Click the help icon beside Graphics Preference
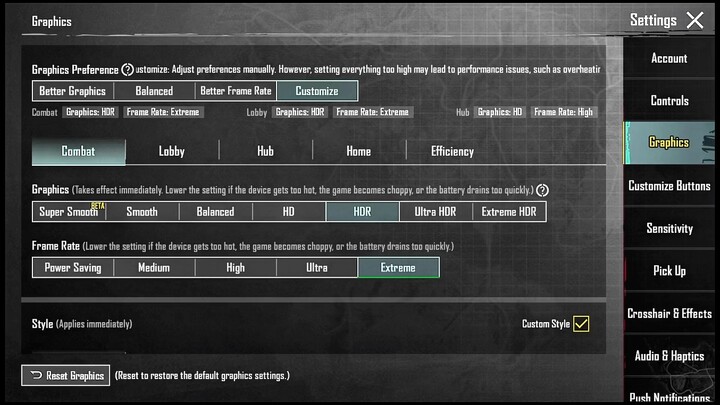 [x=127, y=70]
